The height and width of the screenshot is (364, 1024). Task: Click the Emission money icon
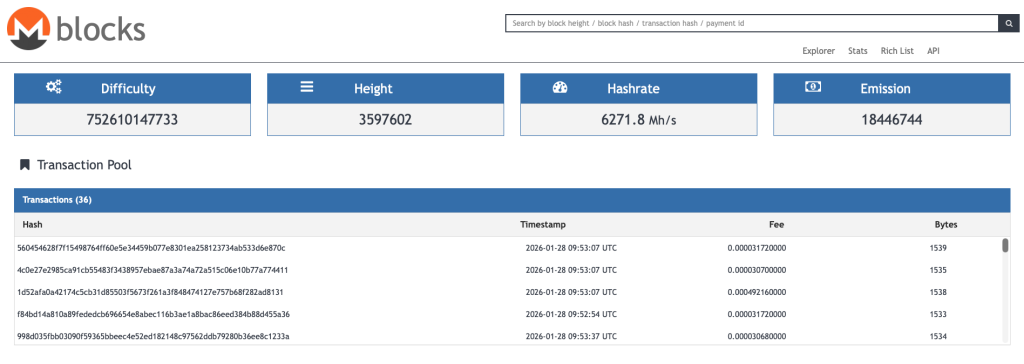[812, 87]
